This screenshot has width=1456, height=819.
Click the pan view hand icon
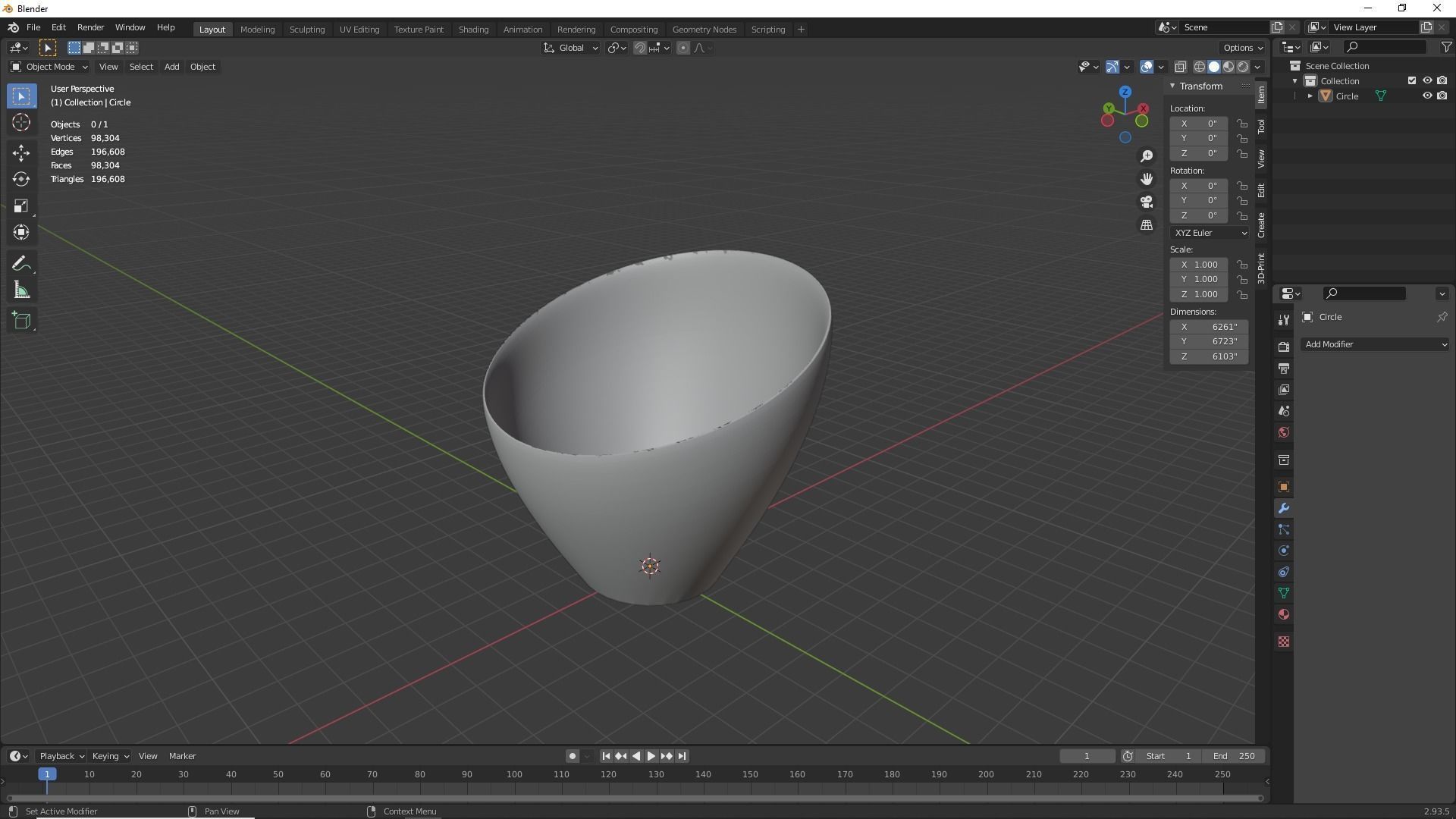pyautogui.click(x=1147, y=179)
